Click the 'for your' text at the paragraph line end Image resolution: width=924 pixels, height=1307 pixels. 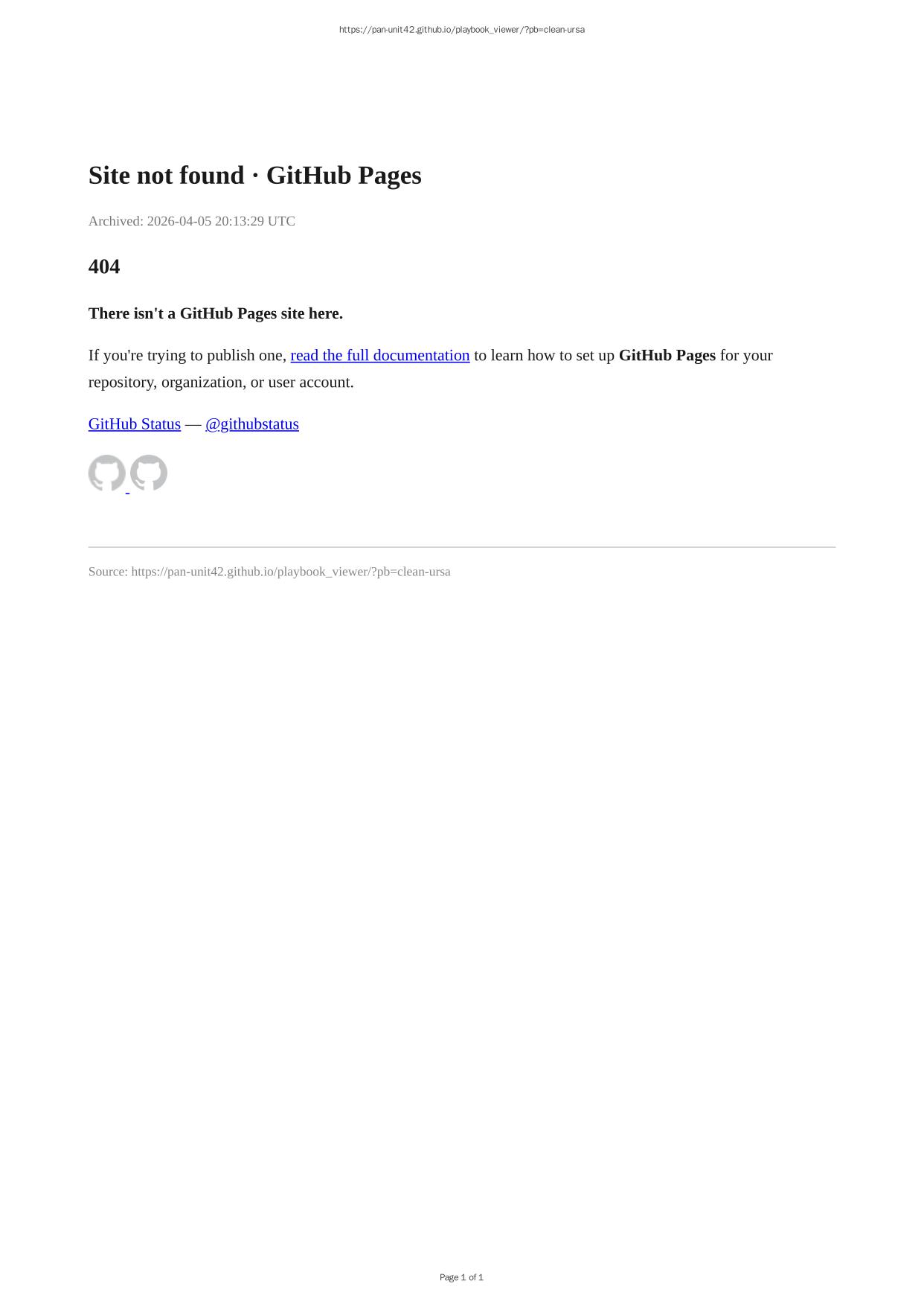746,356
